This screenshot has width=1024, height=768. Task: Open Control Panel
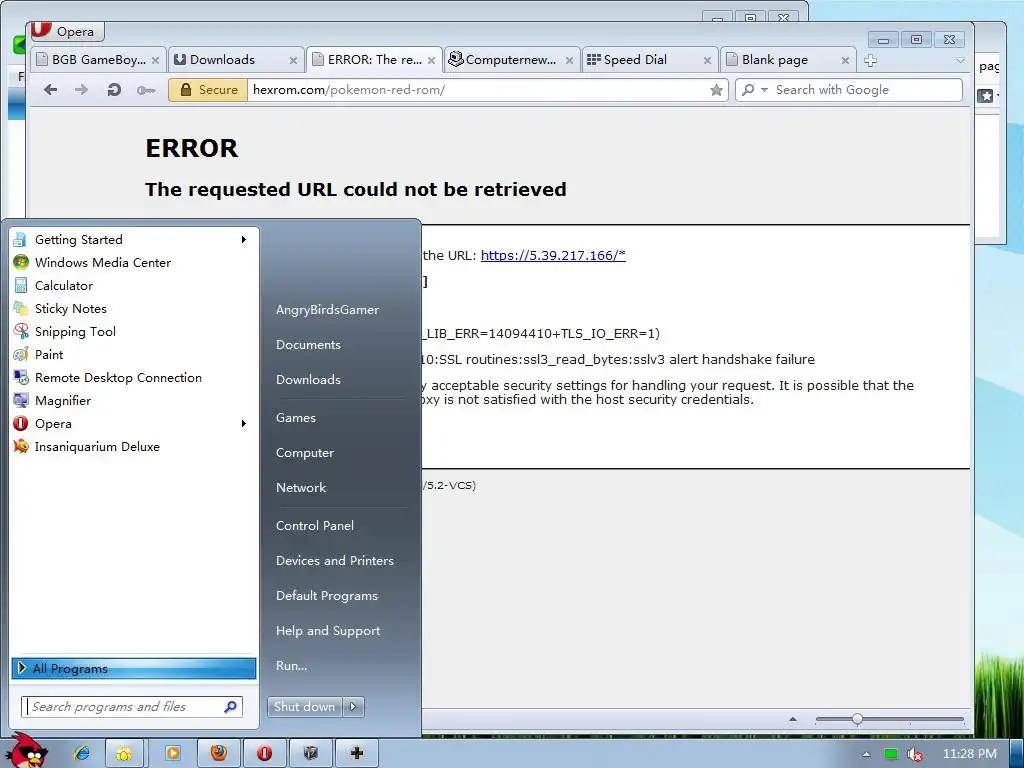[315, 526]
